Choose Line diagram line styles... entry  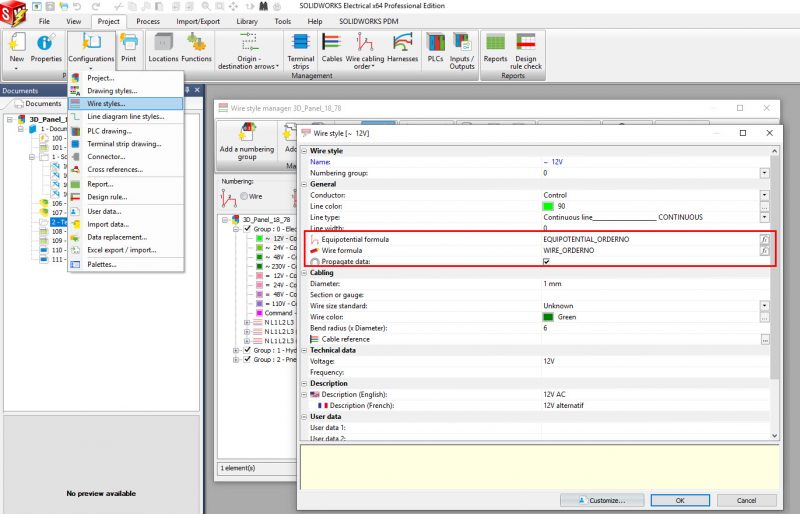pyautogui.click(x=126, y=116)
